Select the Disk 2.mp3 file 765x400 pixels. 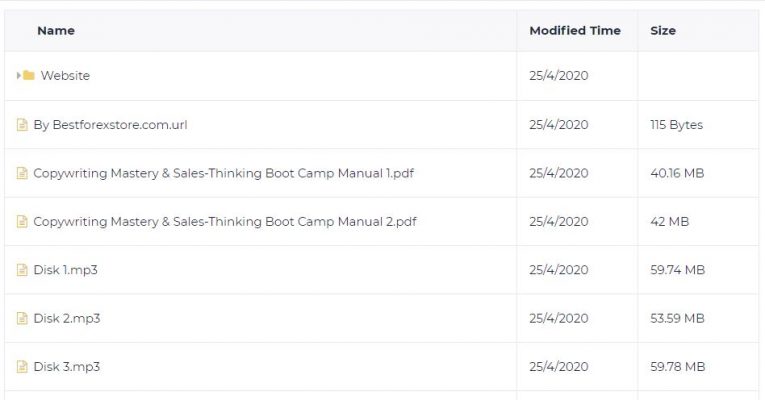click(67, 319)
